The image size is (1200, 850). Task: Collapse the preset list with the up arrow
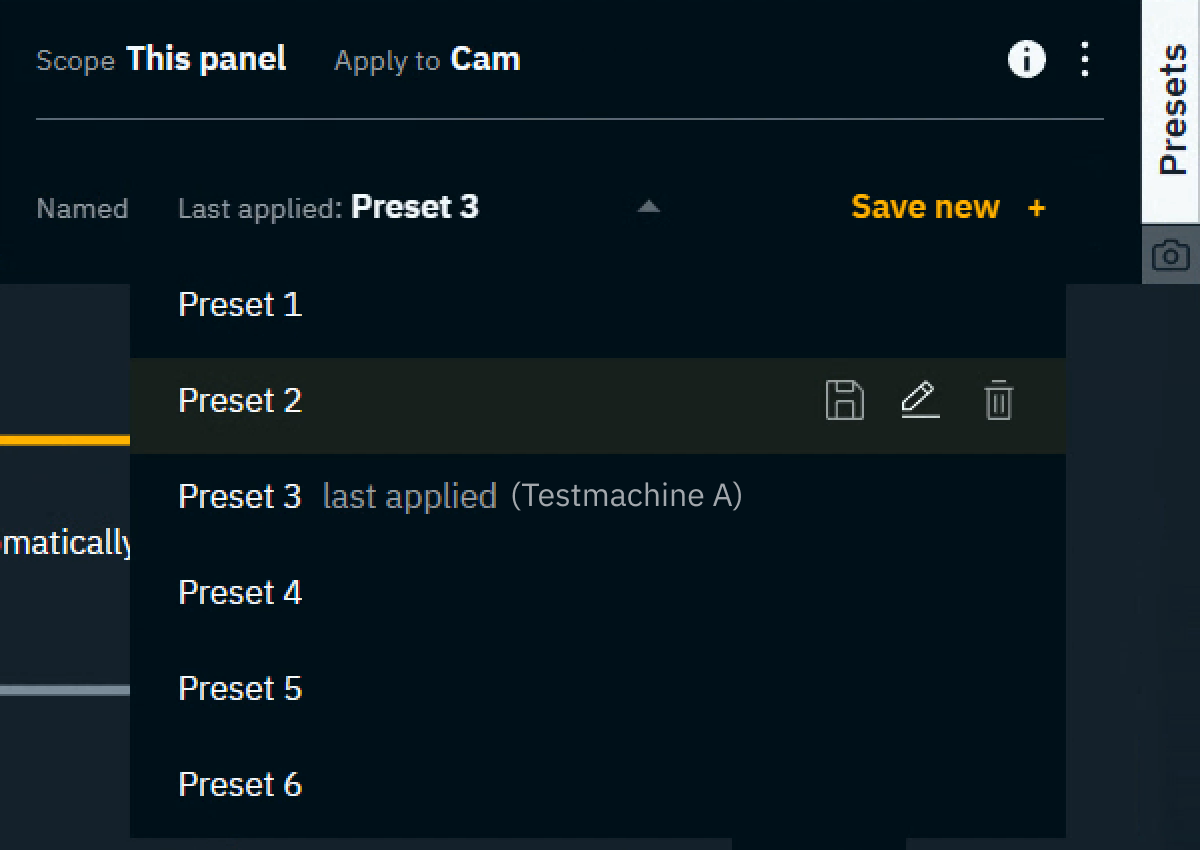click(x=649, y=207)
